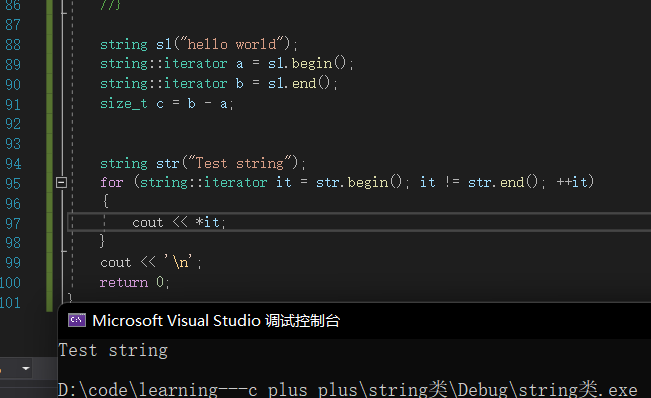
Task: Click the debug console window icon
Action: click(x=77, y=320)
